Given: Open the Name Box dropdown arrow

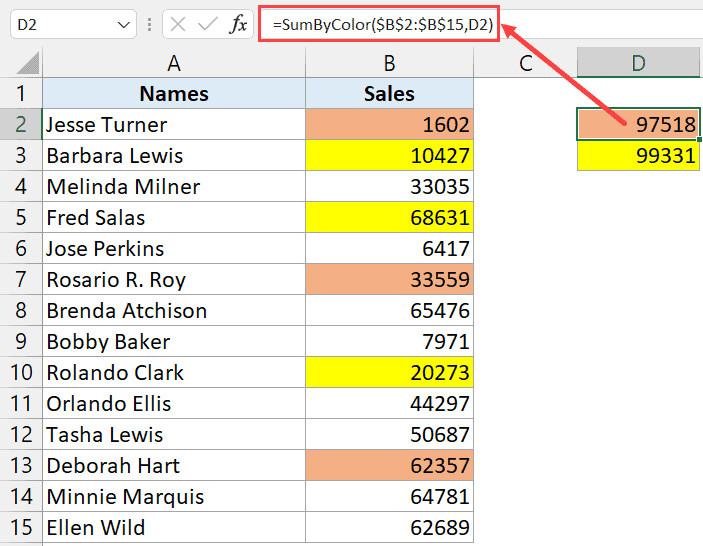Looking at the screenshot, I should click(124, 25).
